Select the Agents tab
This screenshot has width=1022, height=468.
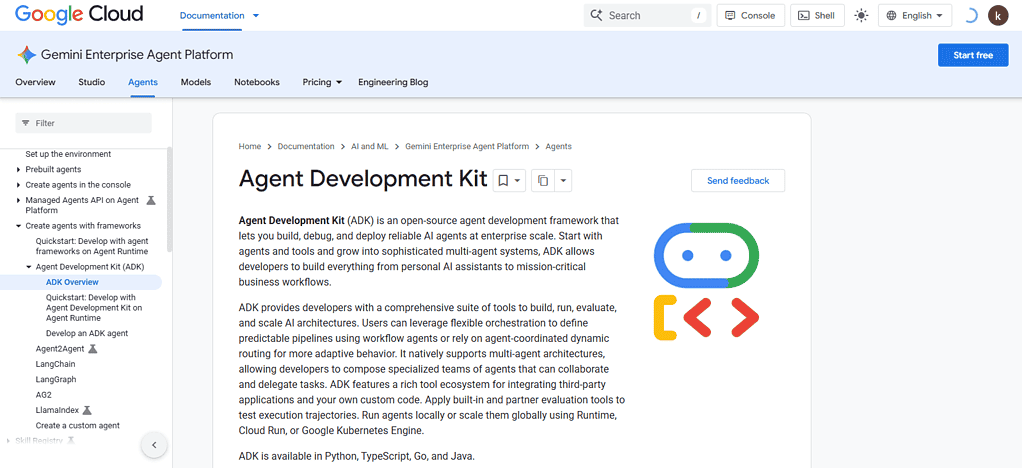tap(143, 82)
